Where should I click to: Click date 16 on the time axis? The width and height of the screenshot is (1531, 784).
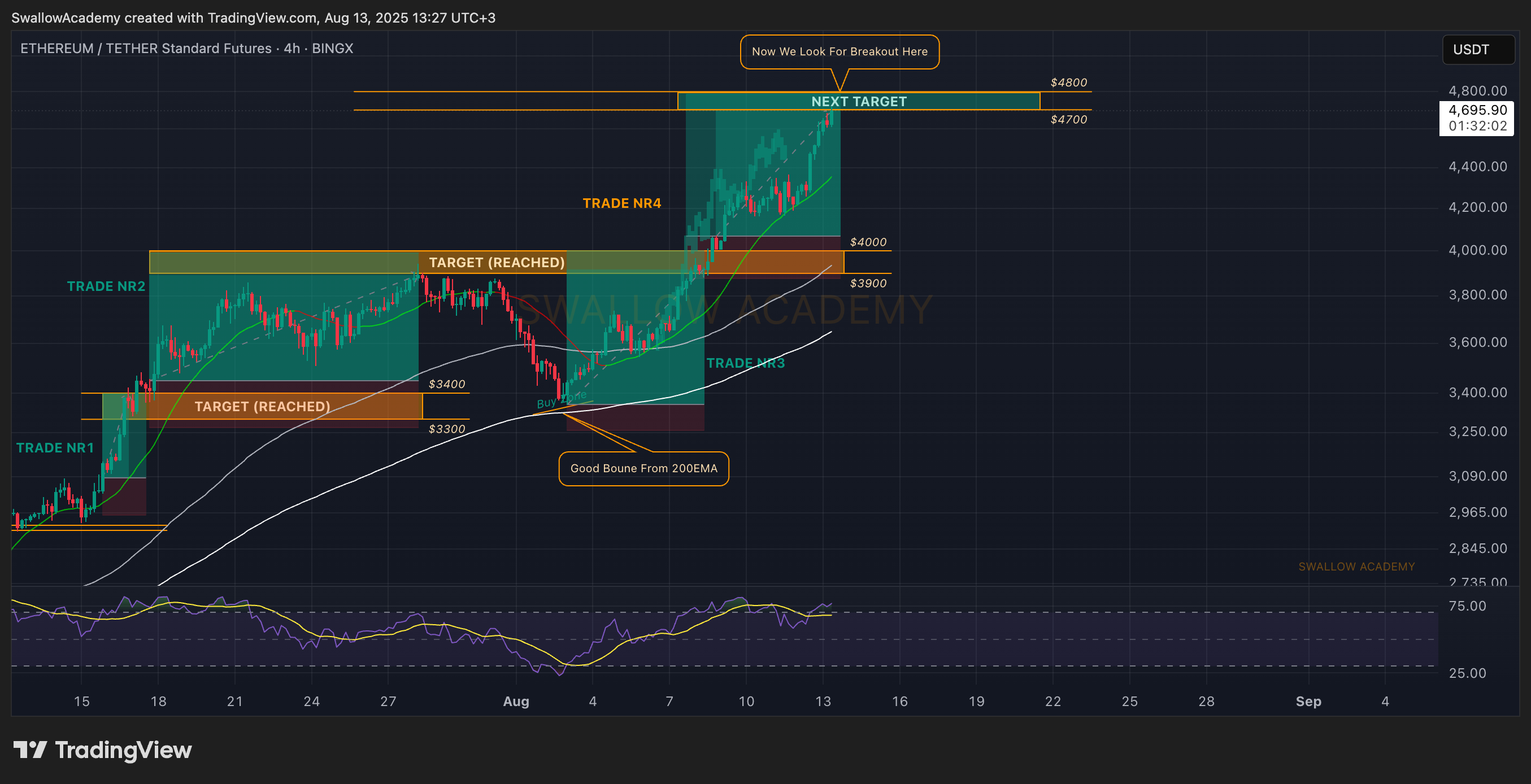pyautogui.click(x=900, y=702)
